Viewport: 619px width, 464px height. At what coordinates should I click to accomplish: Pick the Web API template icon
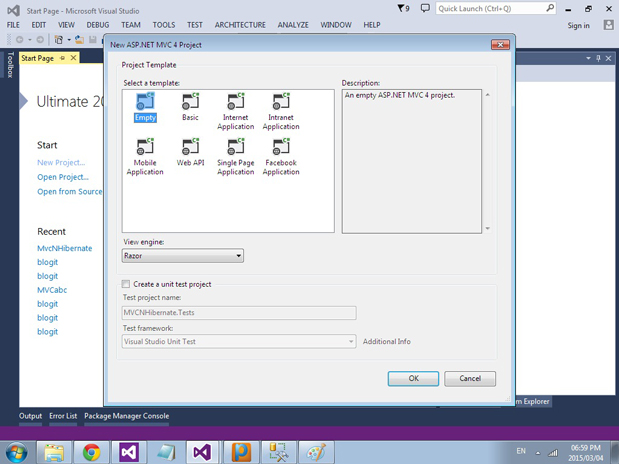pos(190,146)
